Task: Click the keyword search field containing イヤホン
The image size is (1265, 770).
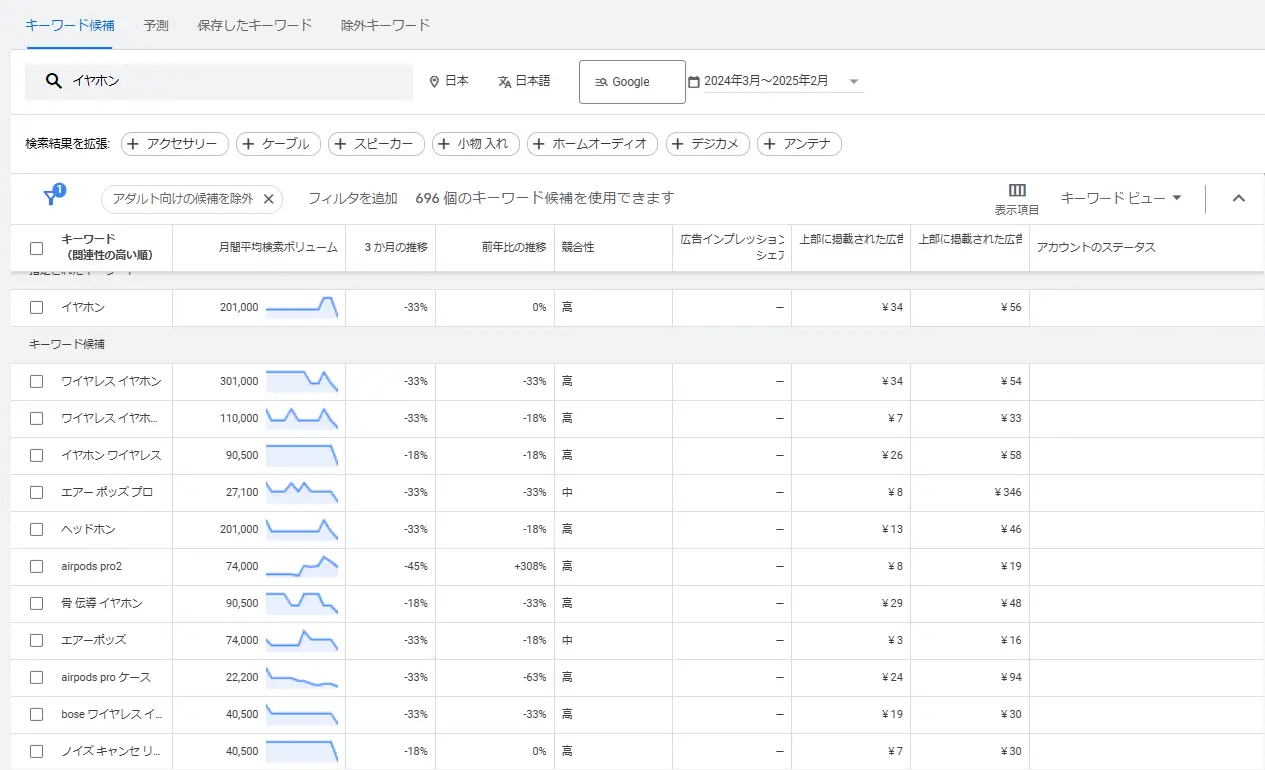Action: tap(219, 81)
